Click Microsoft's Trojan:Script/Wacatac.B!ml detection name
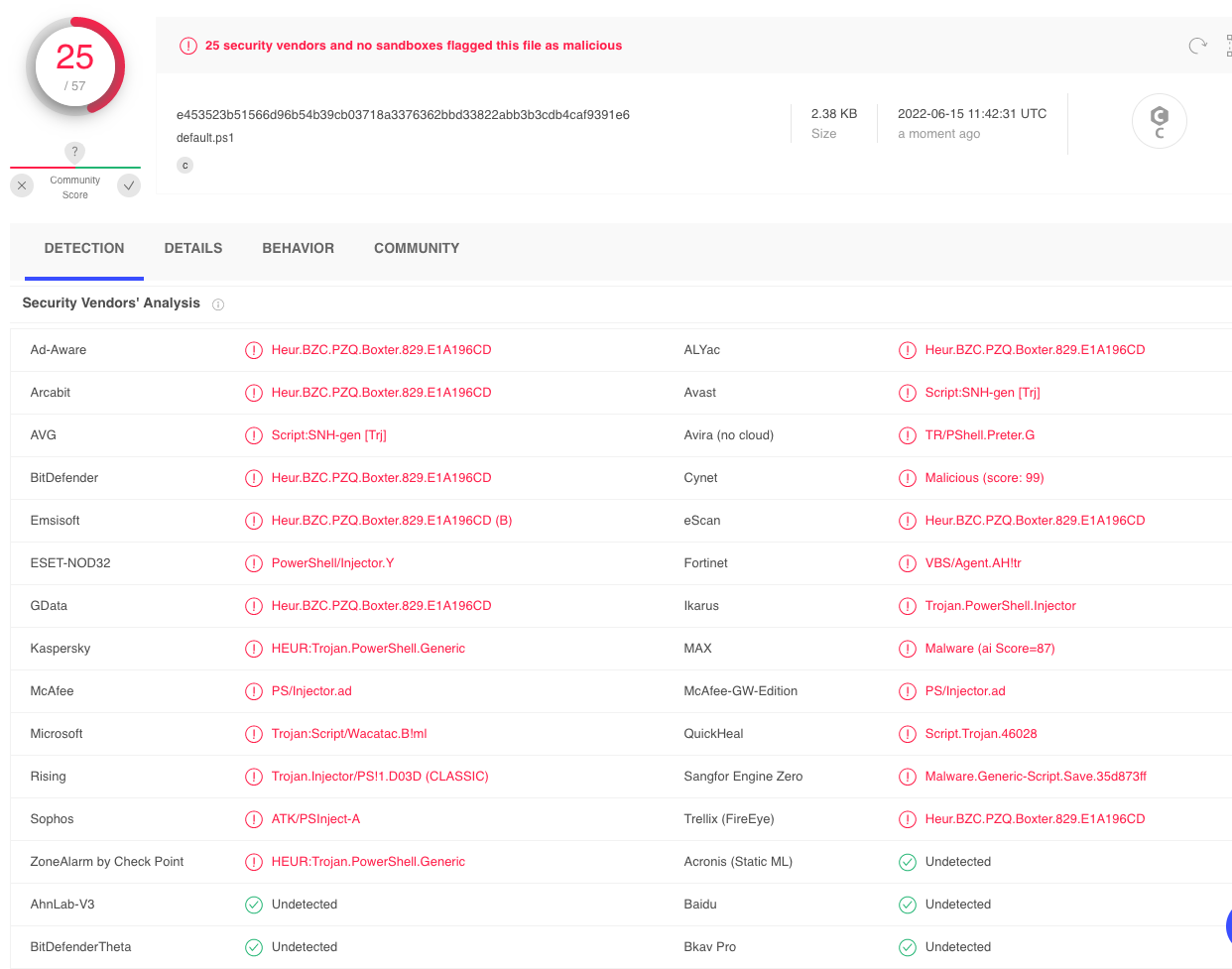The width and height of the screenshot is (1232, 969). [349, 734]
